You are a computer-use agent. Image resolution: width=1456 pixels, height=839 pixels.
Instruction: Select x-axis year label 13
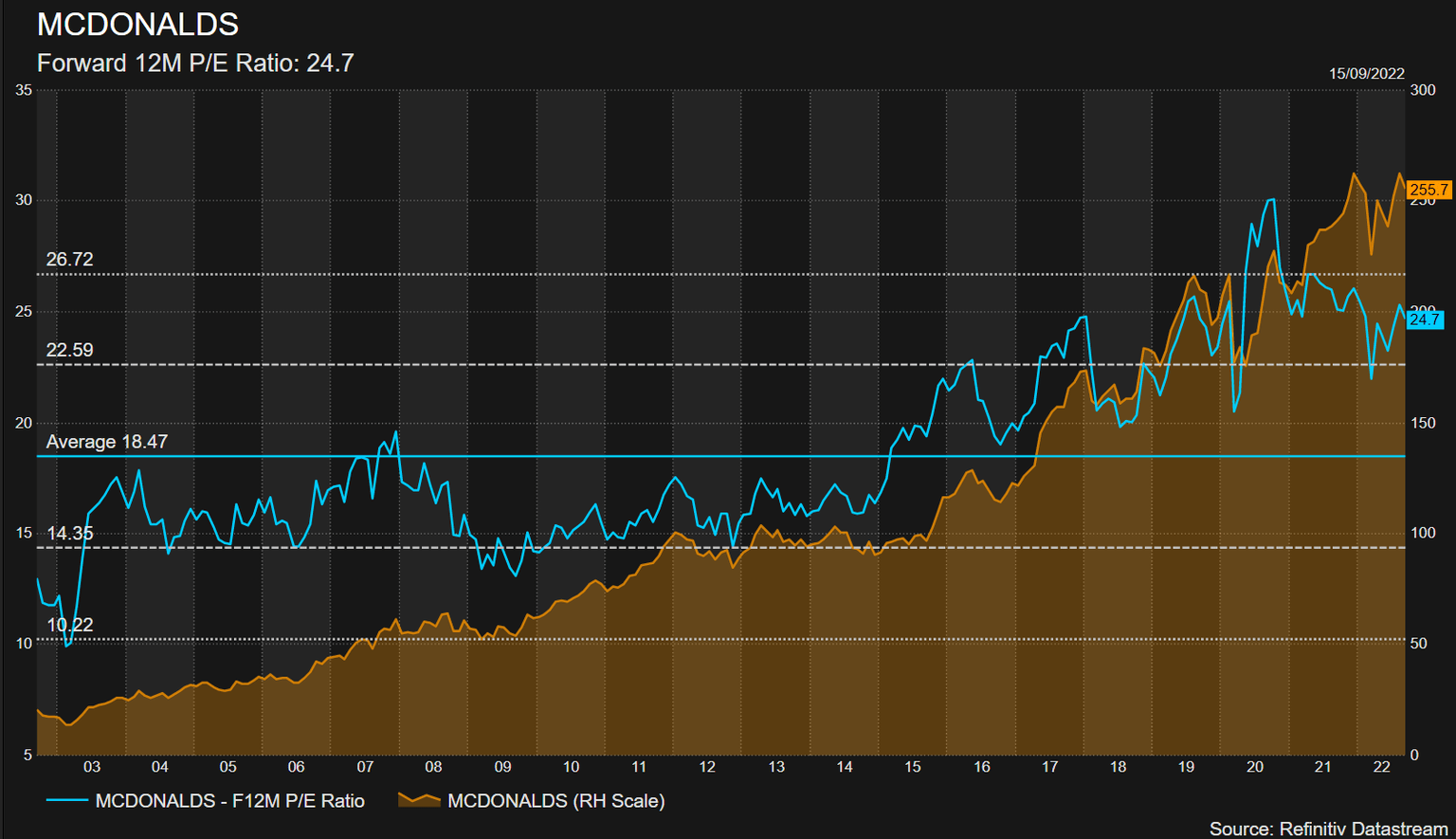click(776, 767)
